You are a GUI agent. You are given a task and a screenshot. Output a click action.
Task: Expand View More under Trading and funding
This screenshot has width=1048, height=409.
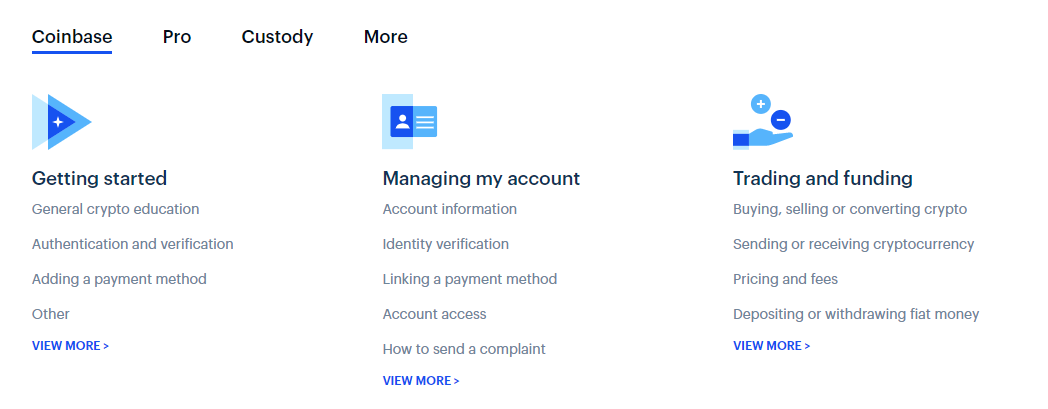[x=771, y=346]
